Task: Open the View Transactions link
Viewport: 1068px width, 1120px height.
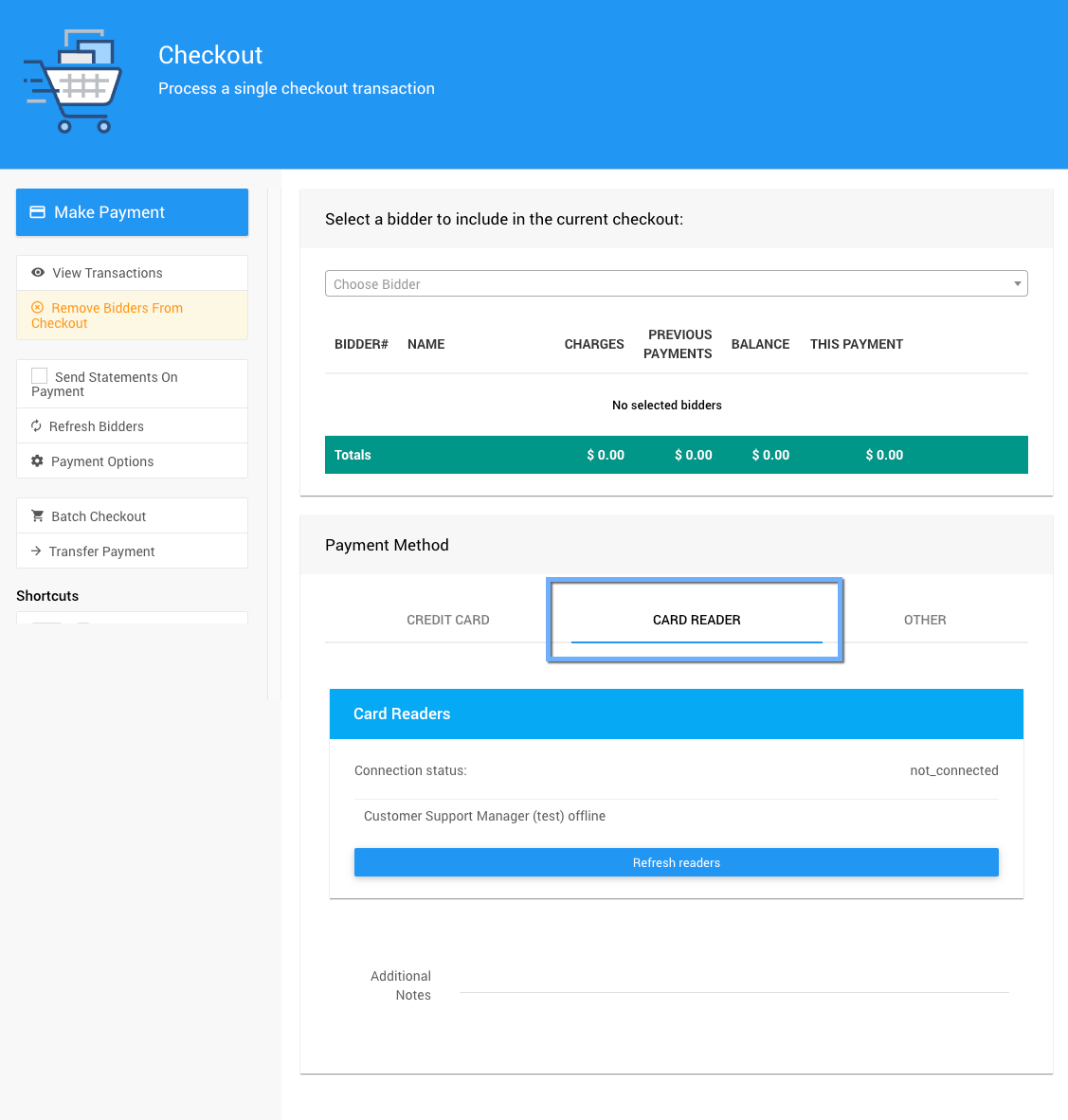Action: pos(107,273)
